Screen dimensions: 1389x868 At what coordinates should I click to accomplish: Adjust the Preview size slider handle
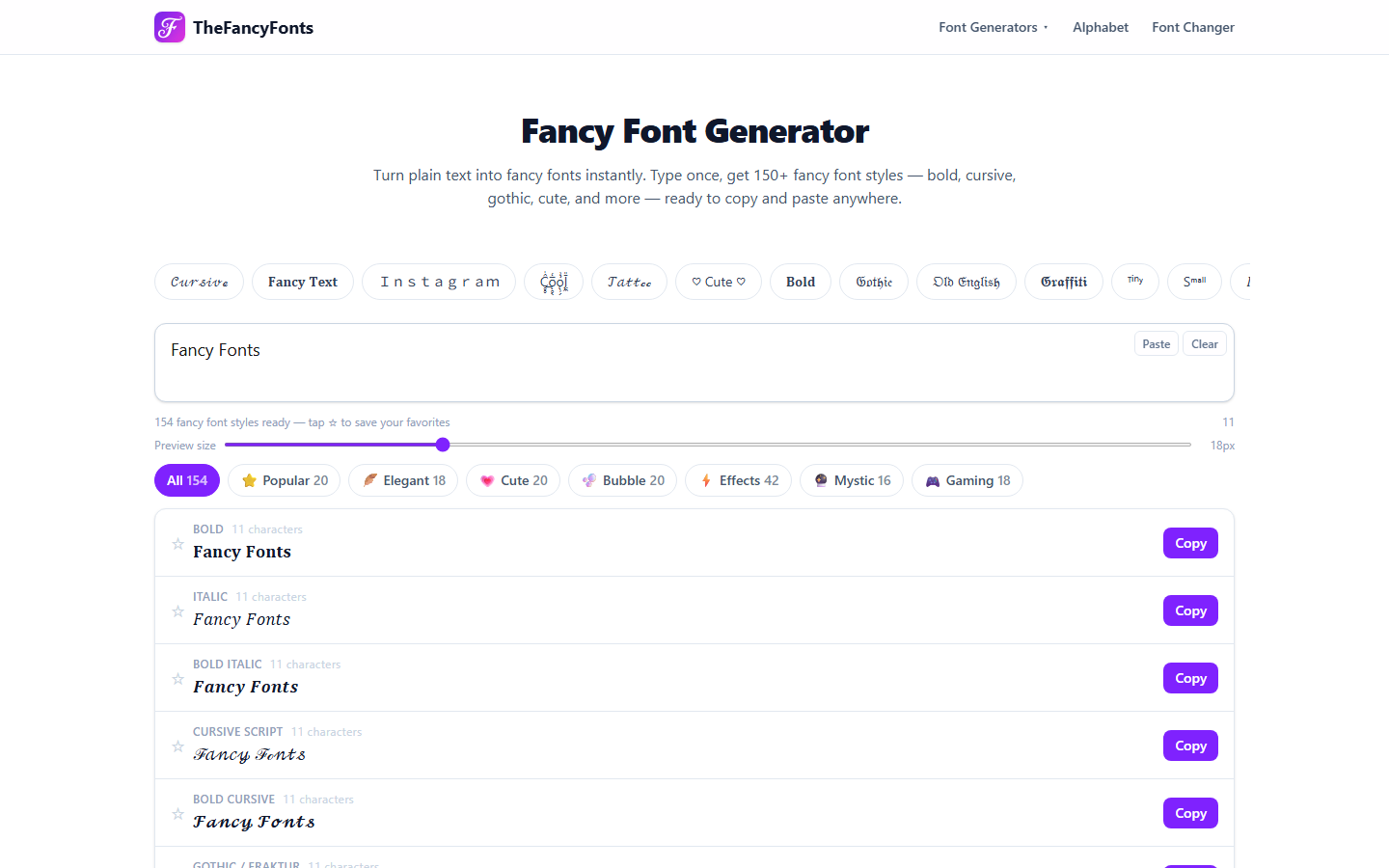(x=443, y=445)
